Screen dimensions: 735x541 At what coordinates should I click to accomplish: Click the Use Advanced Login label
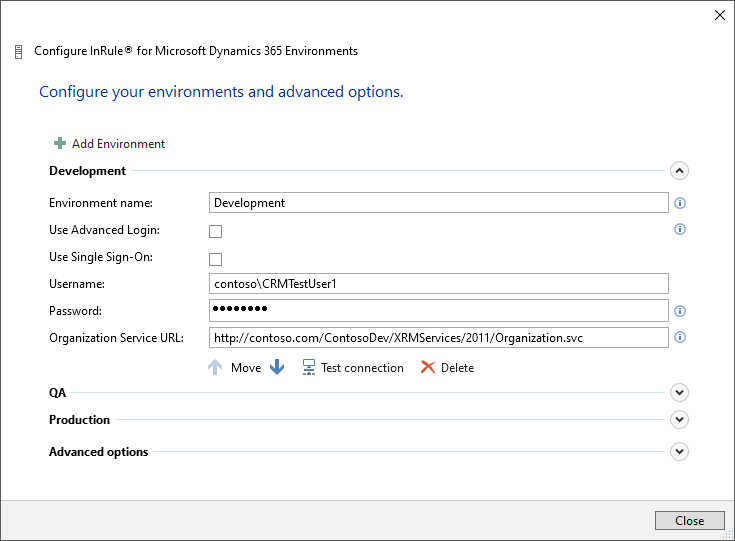[105, 230]
